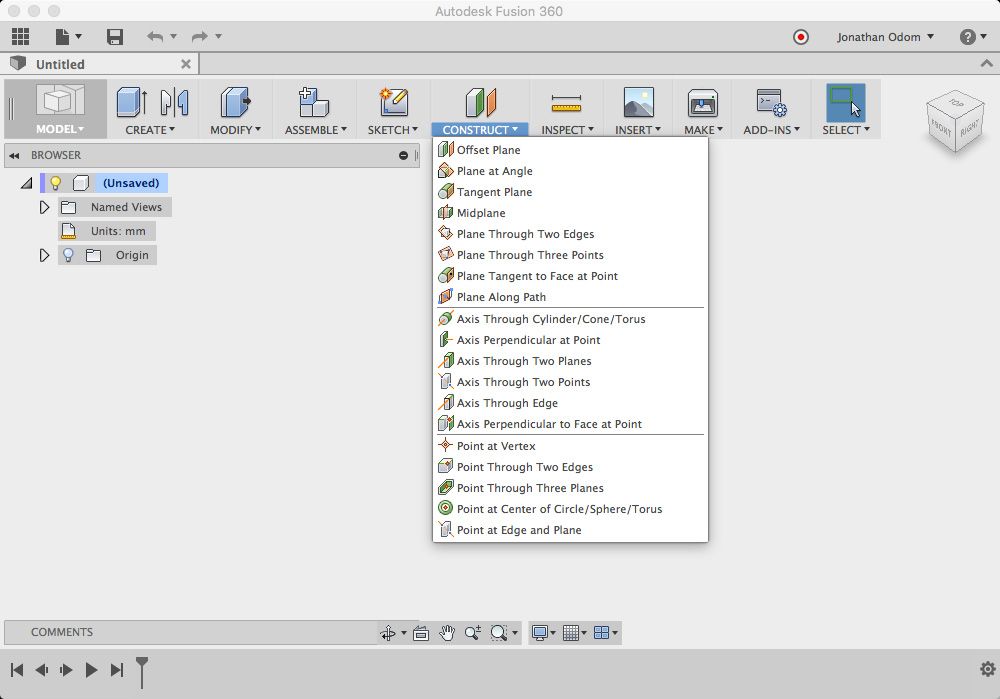Select the Untitled document tab

pos(100,64)
